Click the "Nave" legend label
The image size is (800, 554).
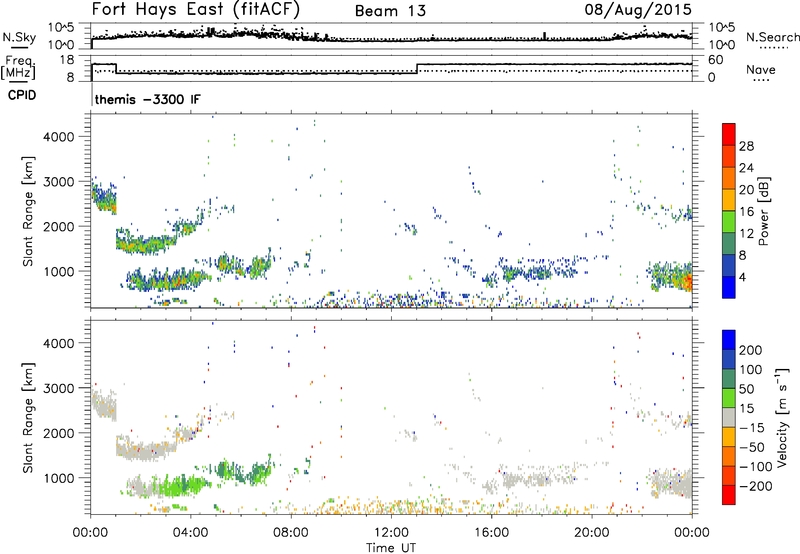(761, 70)
